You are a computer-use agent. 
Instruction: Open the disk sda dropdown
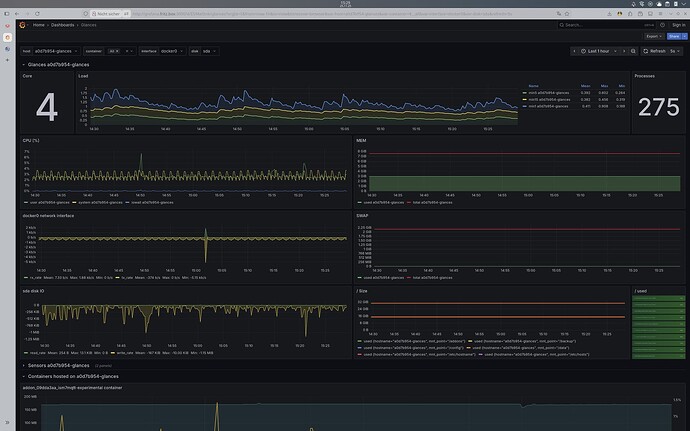coord(209,51)
